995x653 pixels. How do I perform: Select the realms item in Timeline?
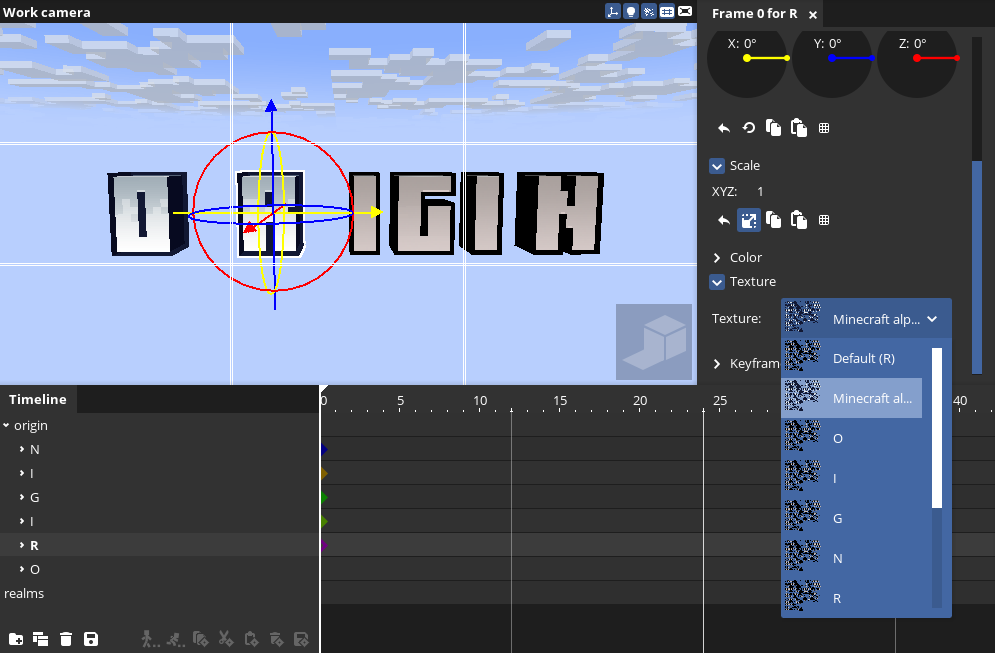tap(24, 593)
